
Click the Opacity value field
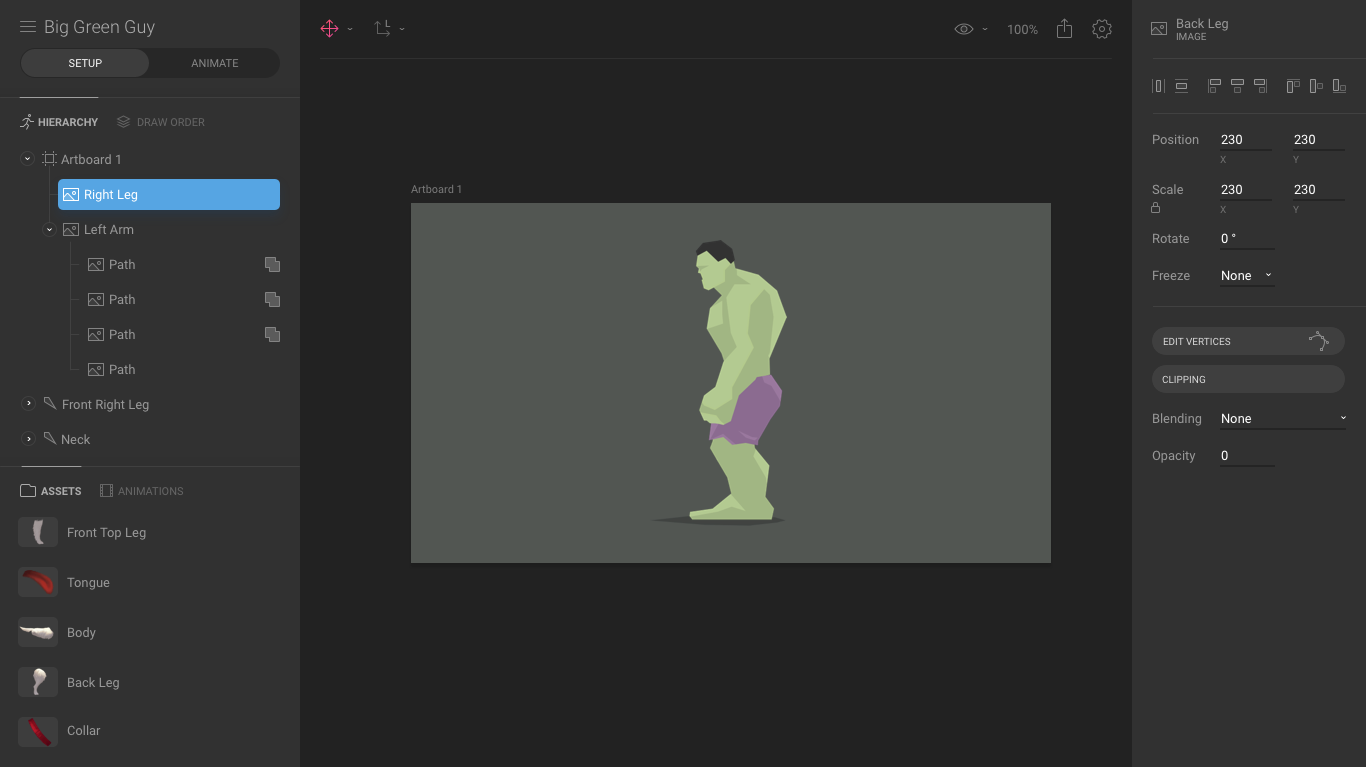(x=1247, y=456)
